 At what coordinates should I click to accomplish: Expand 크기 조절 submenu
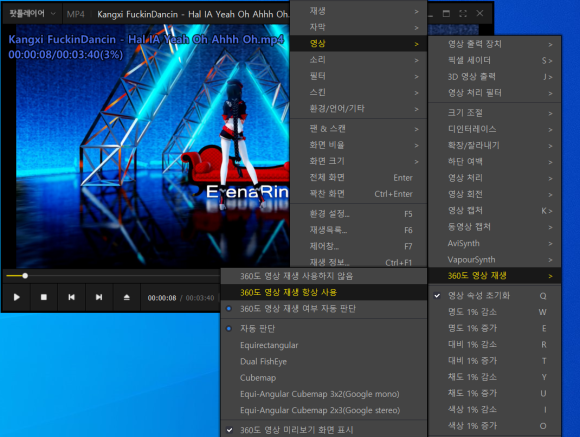click(x=495, y=113)
